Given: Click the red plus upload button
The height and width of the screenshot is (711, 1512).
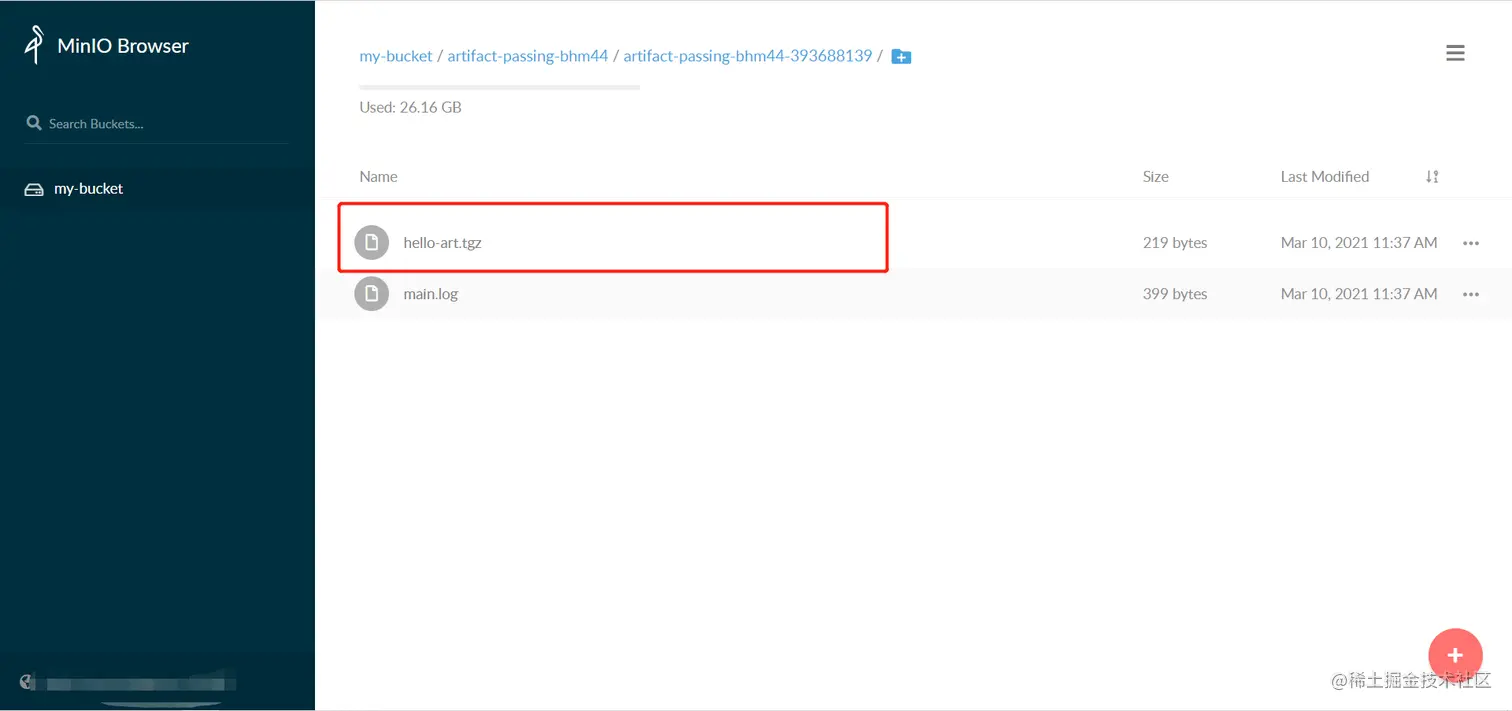Looking at the screenshot, I should pos(1455,655).
